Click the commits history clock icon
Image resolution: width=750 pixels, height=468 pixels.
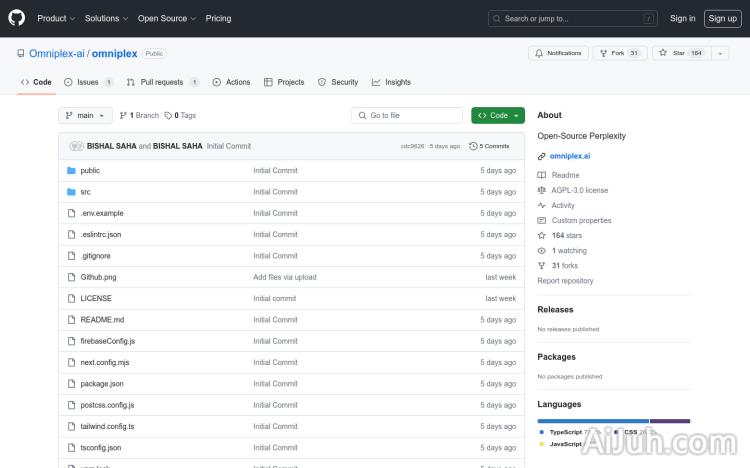coord(473,146)
